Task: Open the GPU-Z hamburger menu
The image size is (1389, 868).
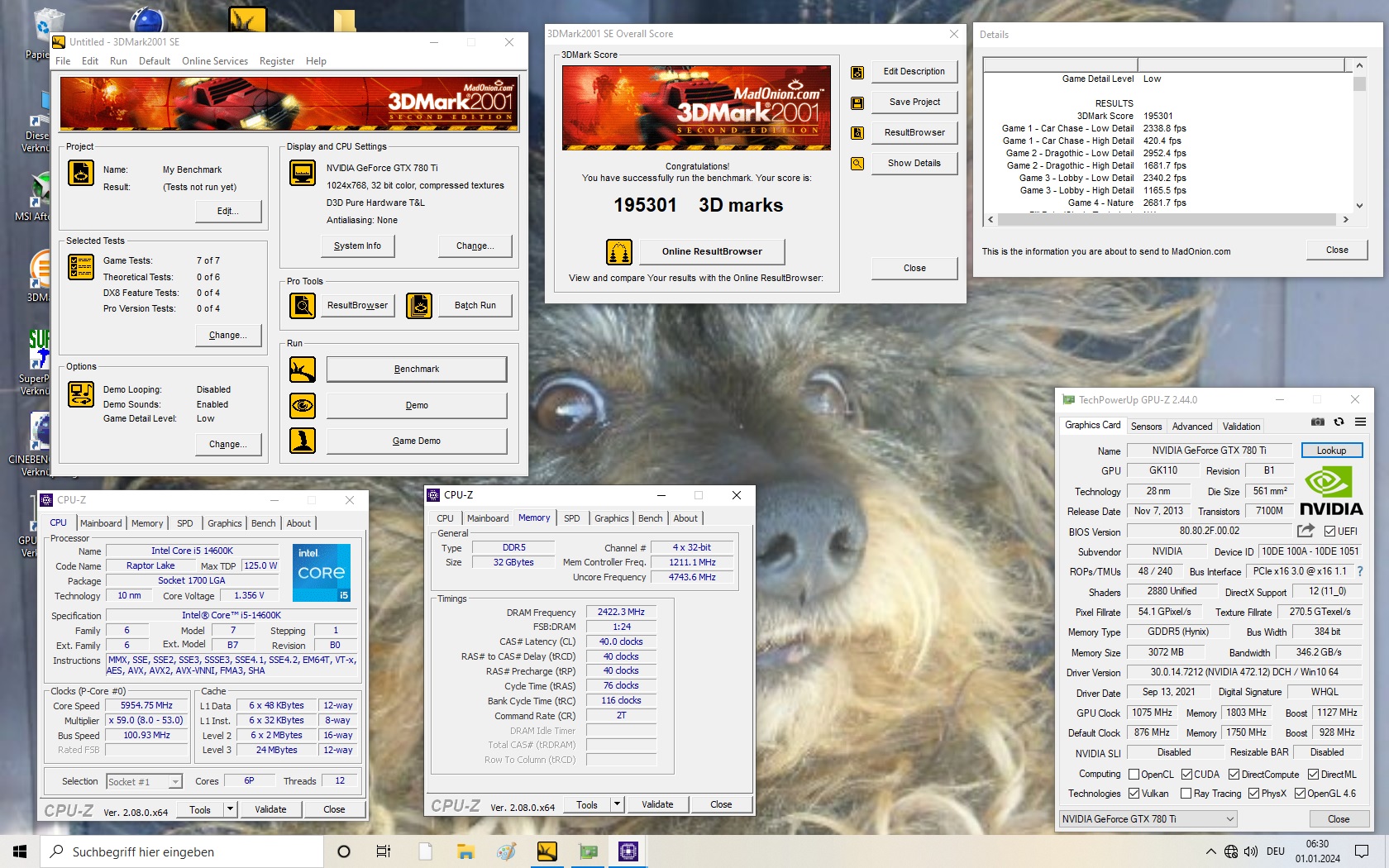Action: click(x=1360, y=422)
